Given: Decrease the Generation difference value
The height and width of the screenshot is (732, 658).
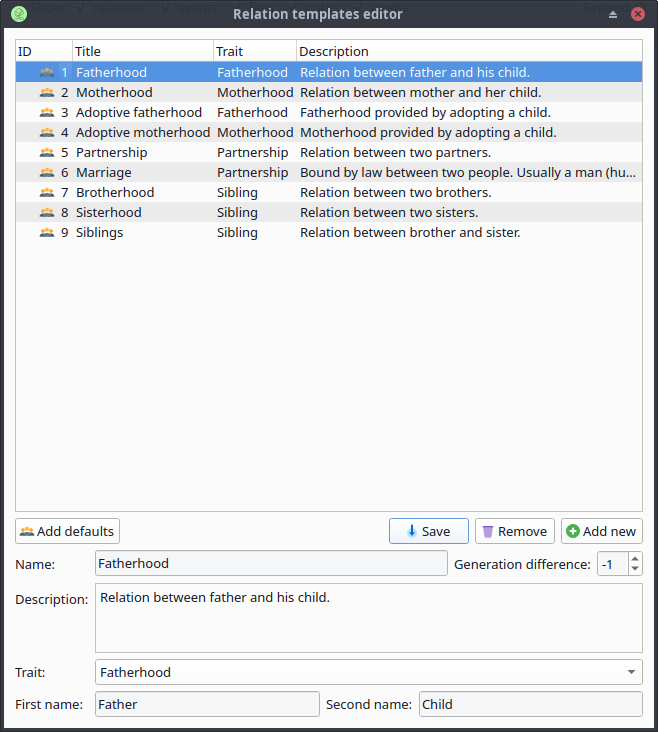Looking at the screenshot, I should [x=635, y=569].
